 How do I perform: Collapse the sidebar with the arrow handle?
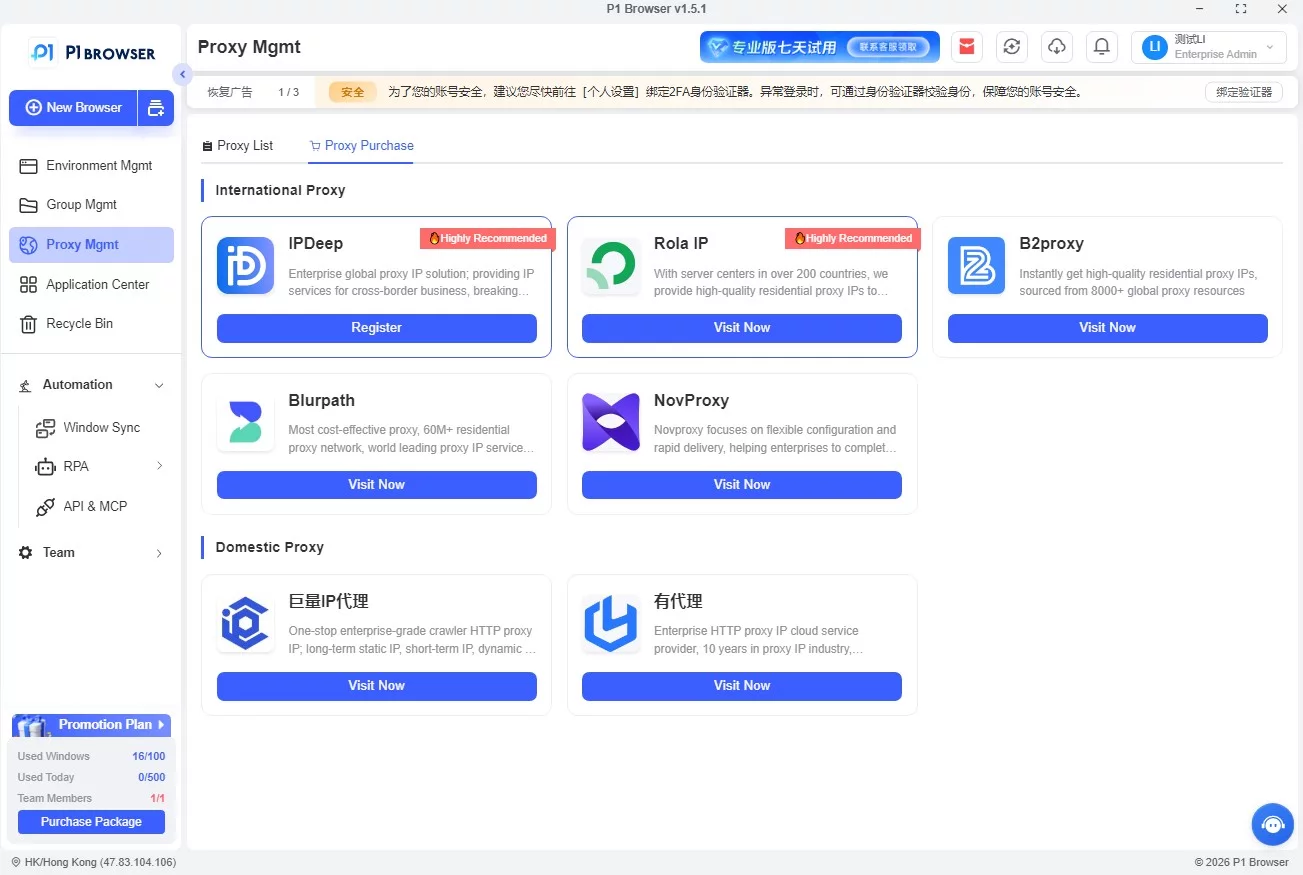pyautogui.click(x=181, y=74)
